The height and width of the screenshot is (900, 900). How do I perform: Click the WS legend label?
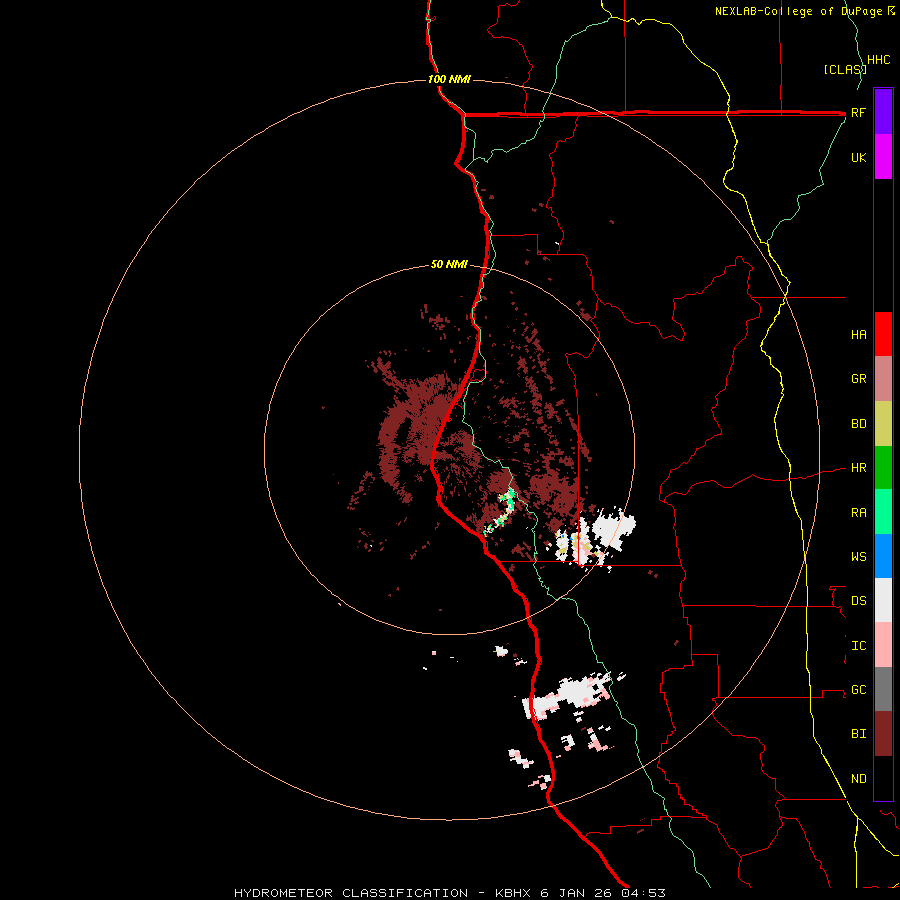858,557
